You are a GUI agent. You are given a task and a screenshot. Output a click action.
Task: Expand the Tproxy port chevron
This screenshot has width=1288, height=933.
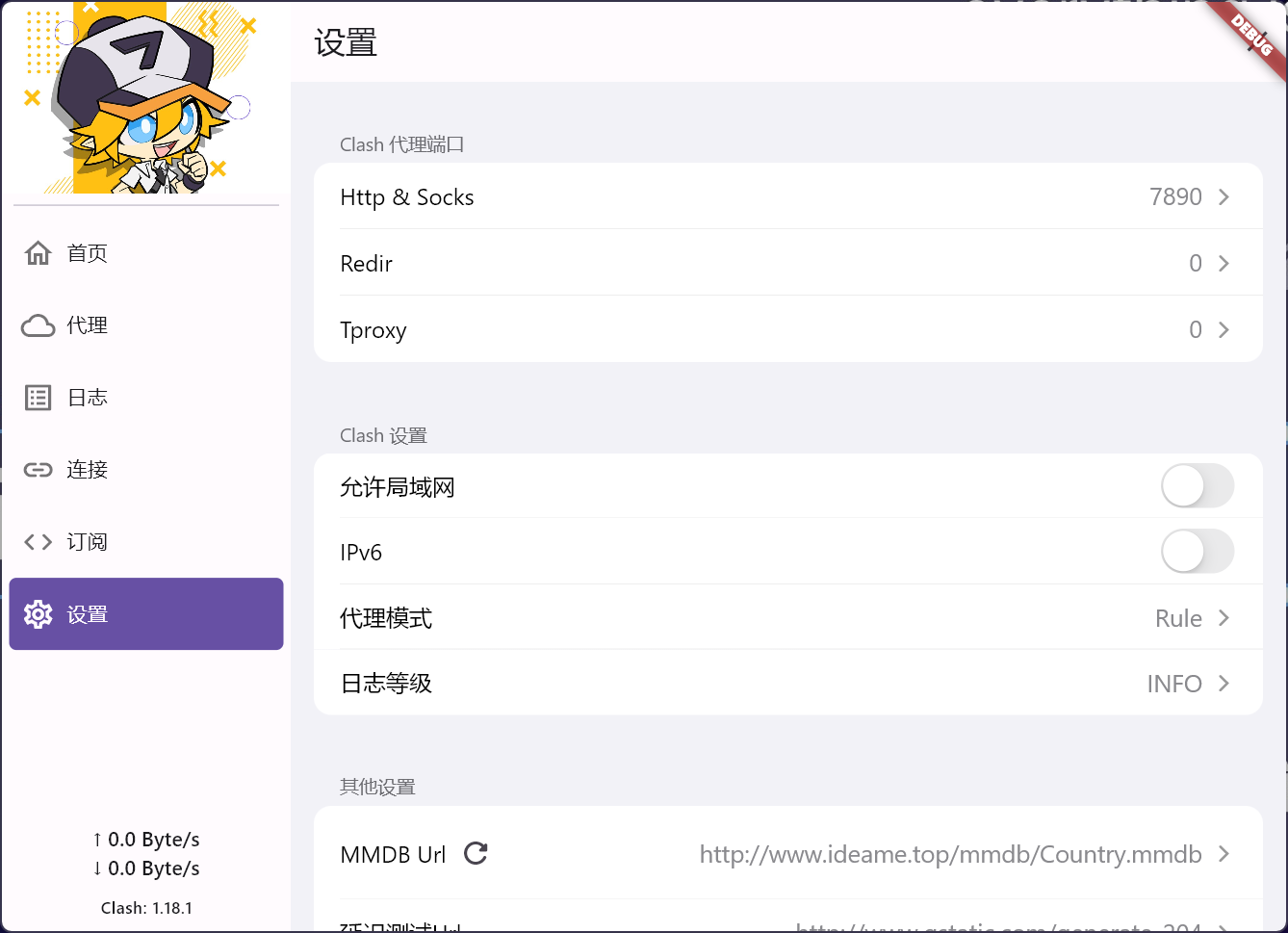coord(1224,330)
